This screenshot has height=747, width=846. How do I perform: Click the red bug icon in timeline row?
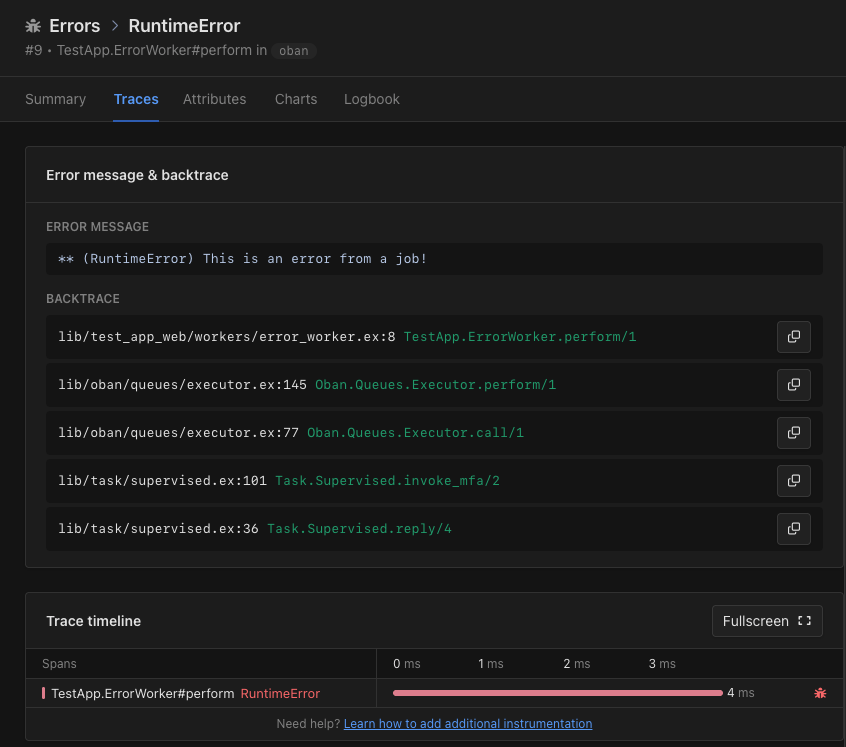tap(820, 693)
